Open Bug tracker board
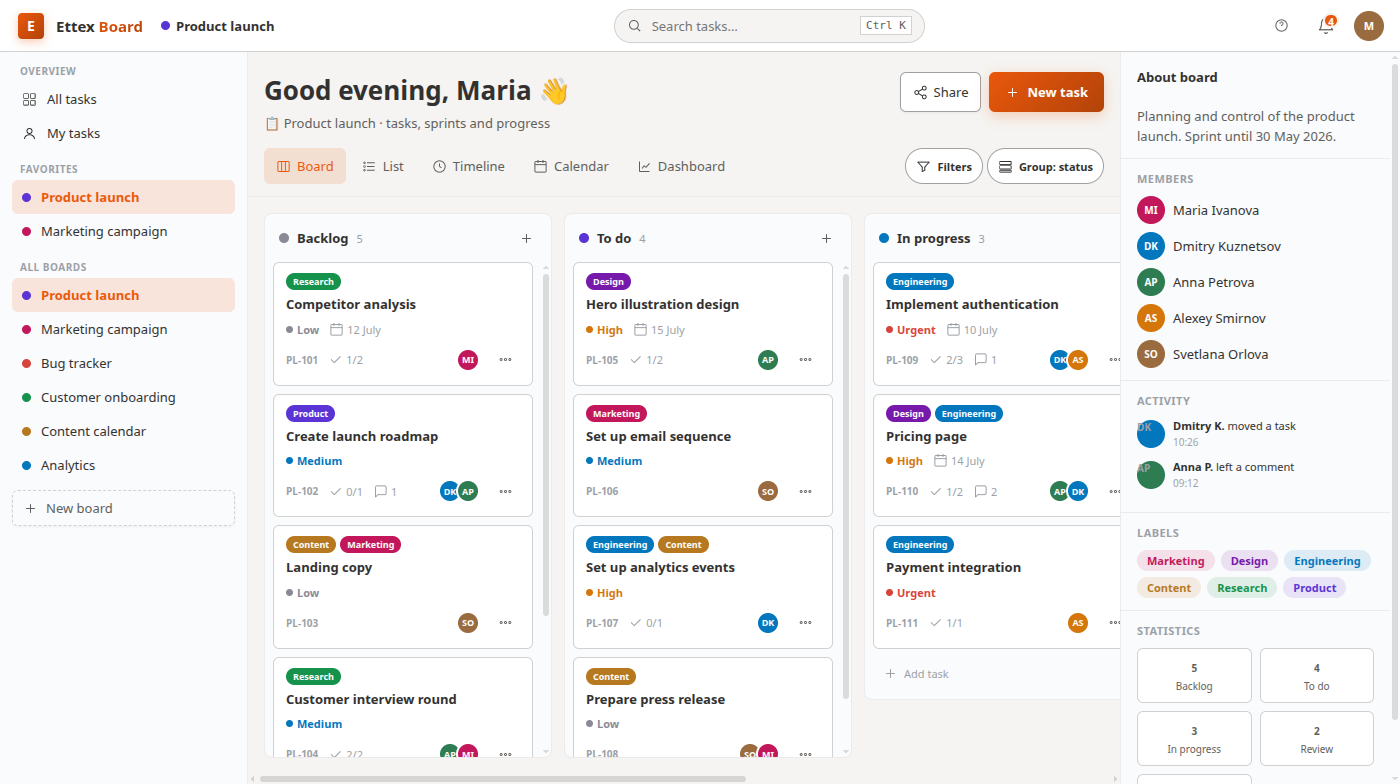The width and height of the screenshot is (1400, 784). coord(124,363)
